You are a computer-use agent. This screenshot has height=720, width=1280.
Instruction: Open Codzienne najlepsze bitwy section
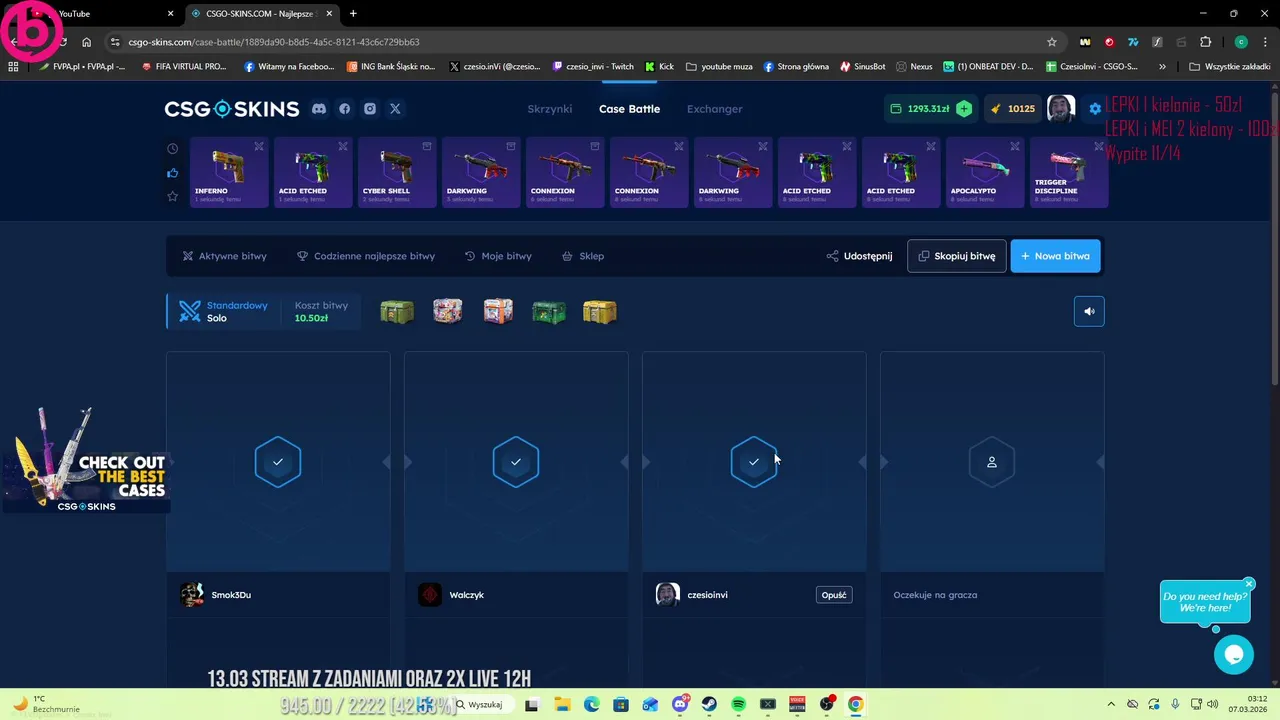366,256
